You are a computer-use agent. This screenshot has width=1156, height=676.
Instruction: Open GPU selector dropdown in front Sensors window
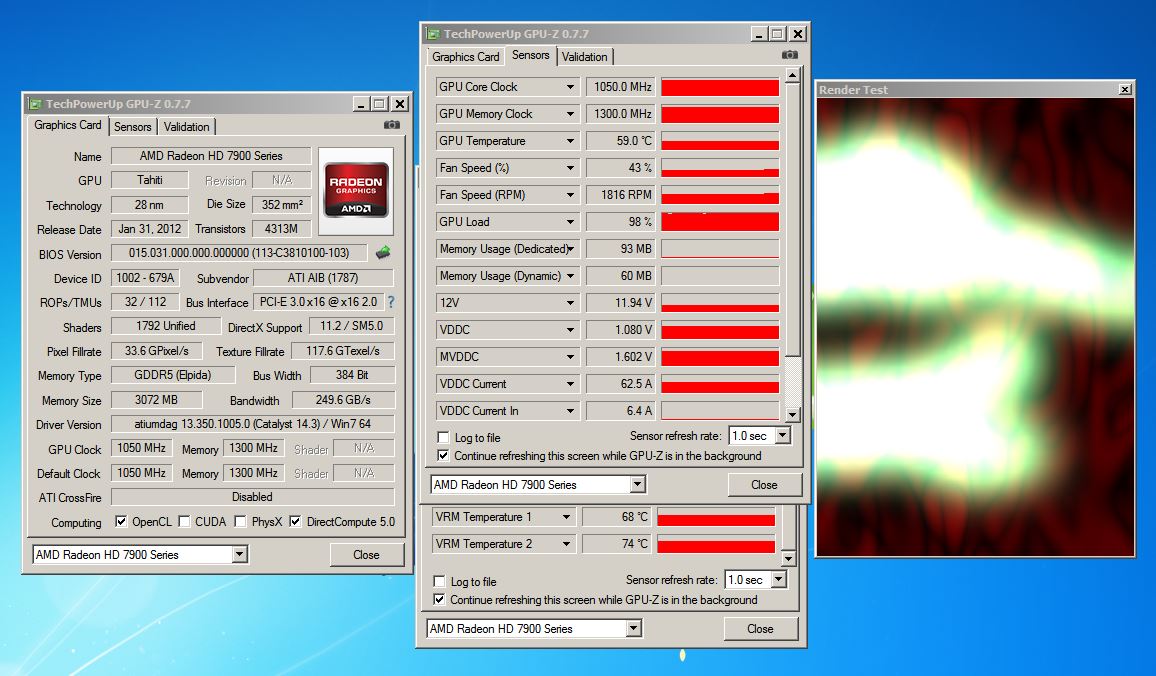click(638, 484)
